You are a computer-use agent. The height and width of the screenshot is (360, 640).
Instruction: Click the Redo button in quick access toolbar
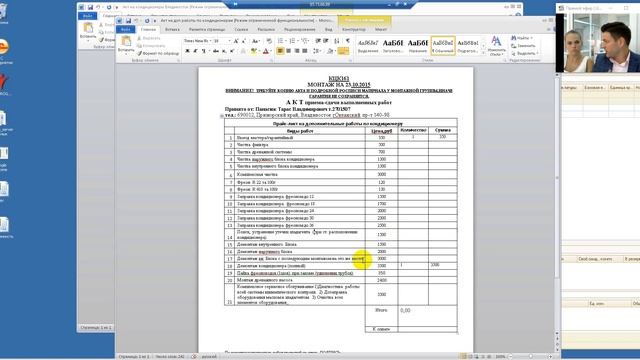pos(147,20)
